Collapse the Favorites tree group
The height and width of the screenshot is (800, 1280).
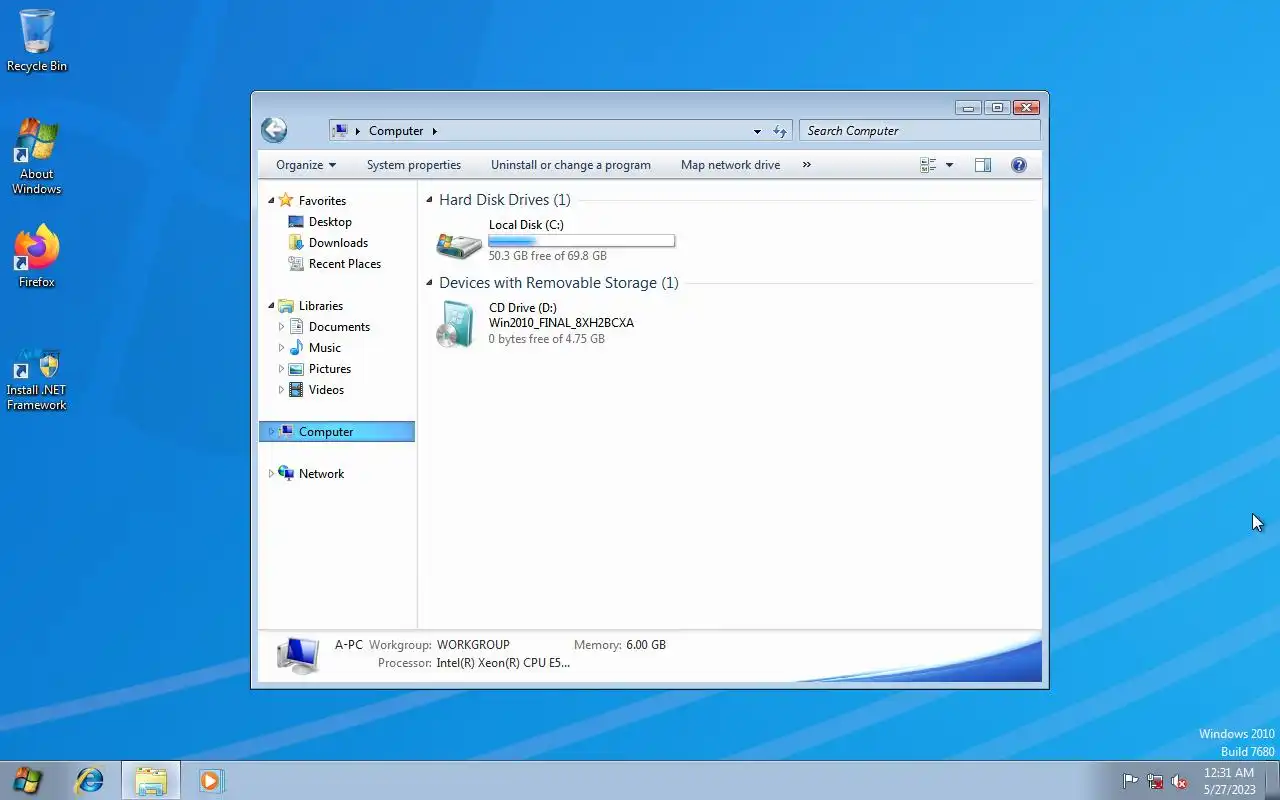point(271,201)
